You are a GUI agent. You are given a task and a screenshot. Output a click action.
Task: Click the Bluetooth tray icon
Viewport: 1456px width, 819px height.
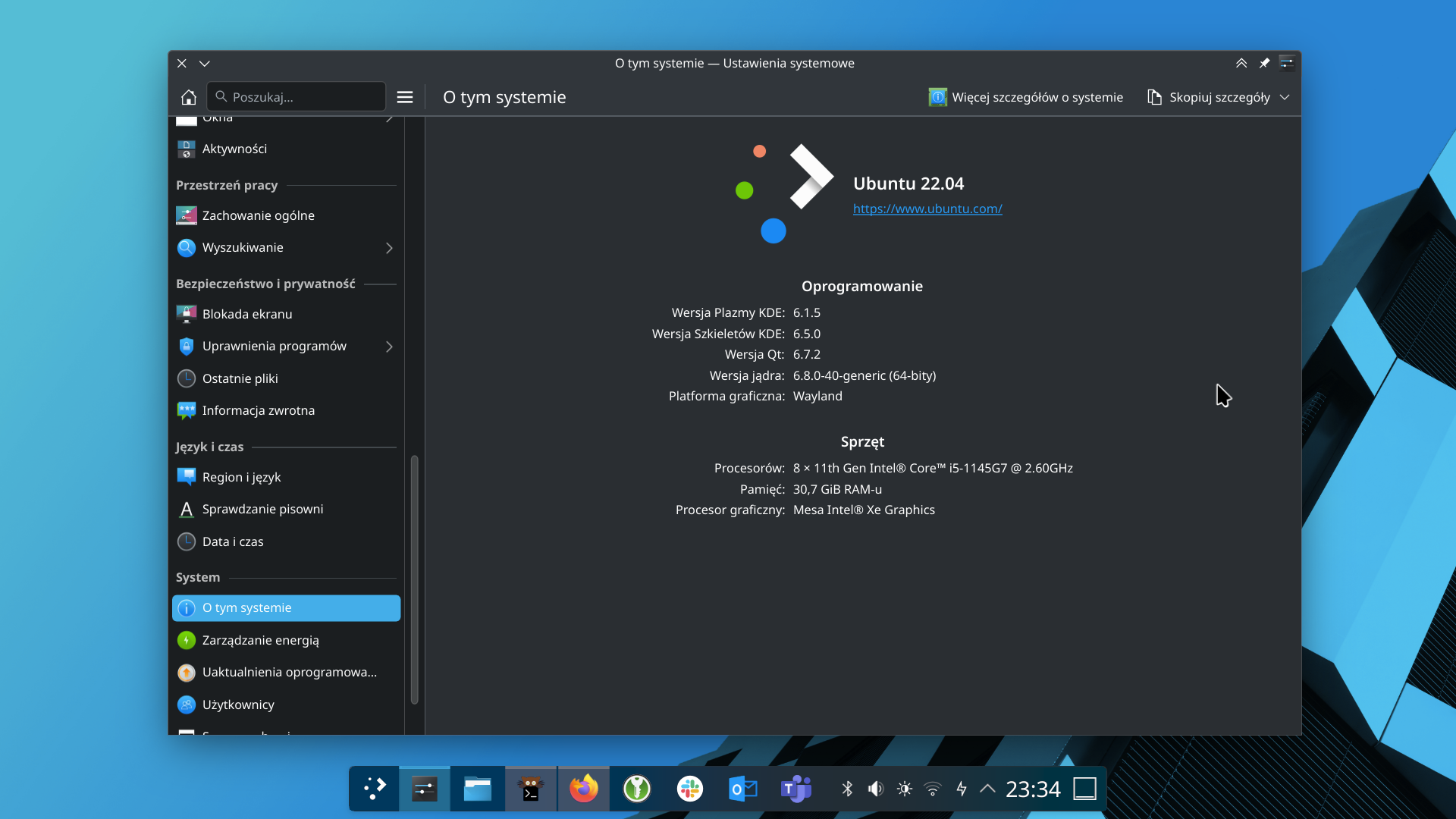tap(847, 789)
